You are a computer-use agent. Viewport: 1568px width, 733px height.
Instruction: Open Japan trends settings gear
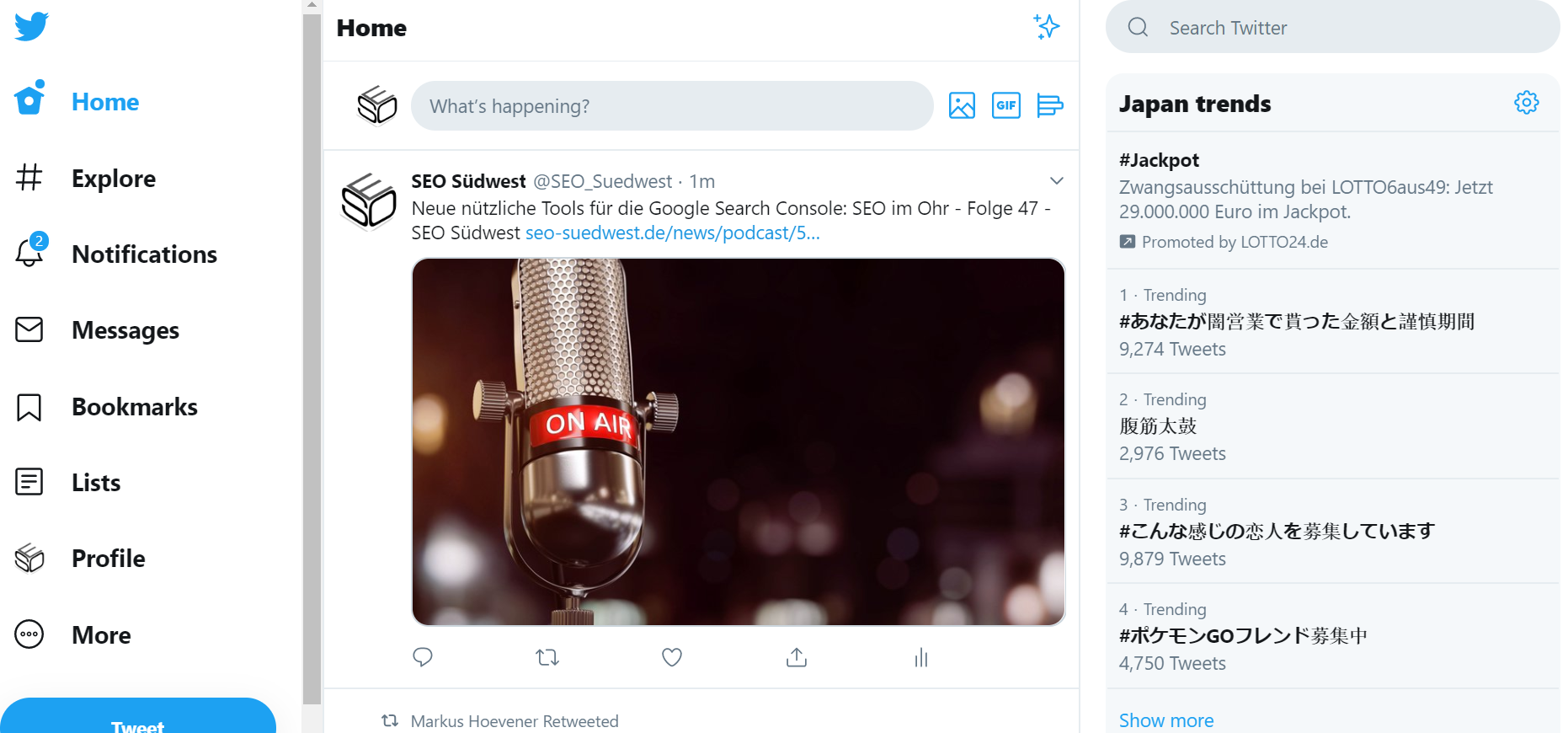1526,102
